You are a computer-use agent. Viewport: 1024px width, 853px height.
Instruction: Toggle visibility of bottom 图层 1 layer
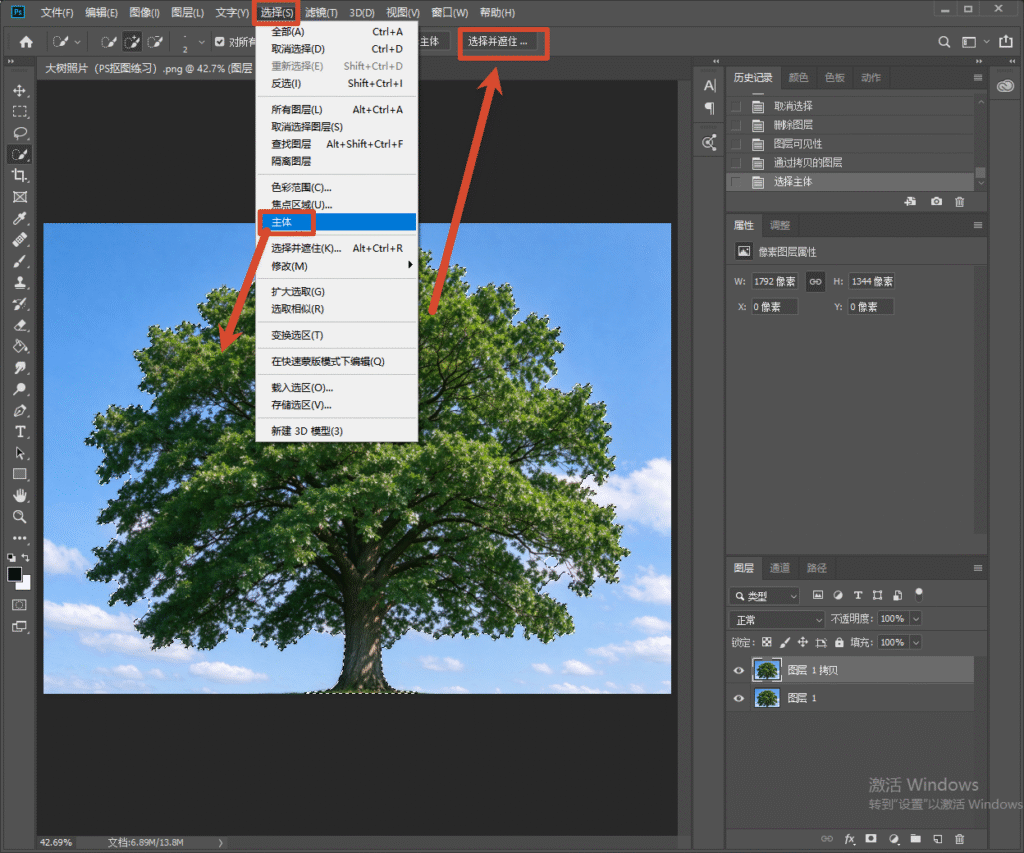tap(739, 698)
